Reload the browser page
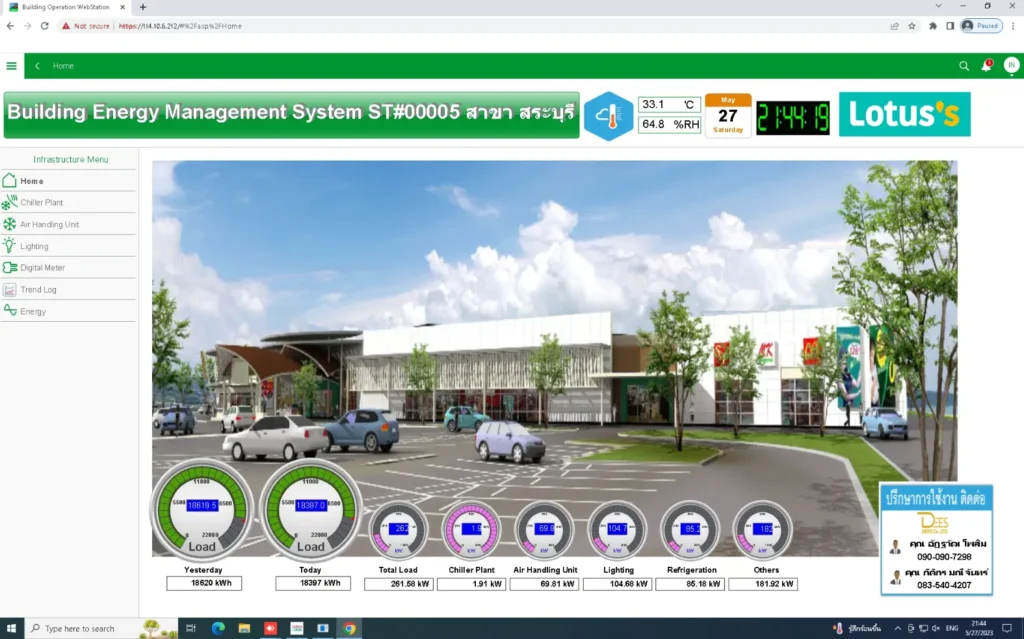The image size is (1024, 639). click(44, 26)
